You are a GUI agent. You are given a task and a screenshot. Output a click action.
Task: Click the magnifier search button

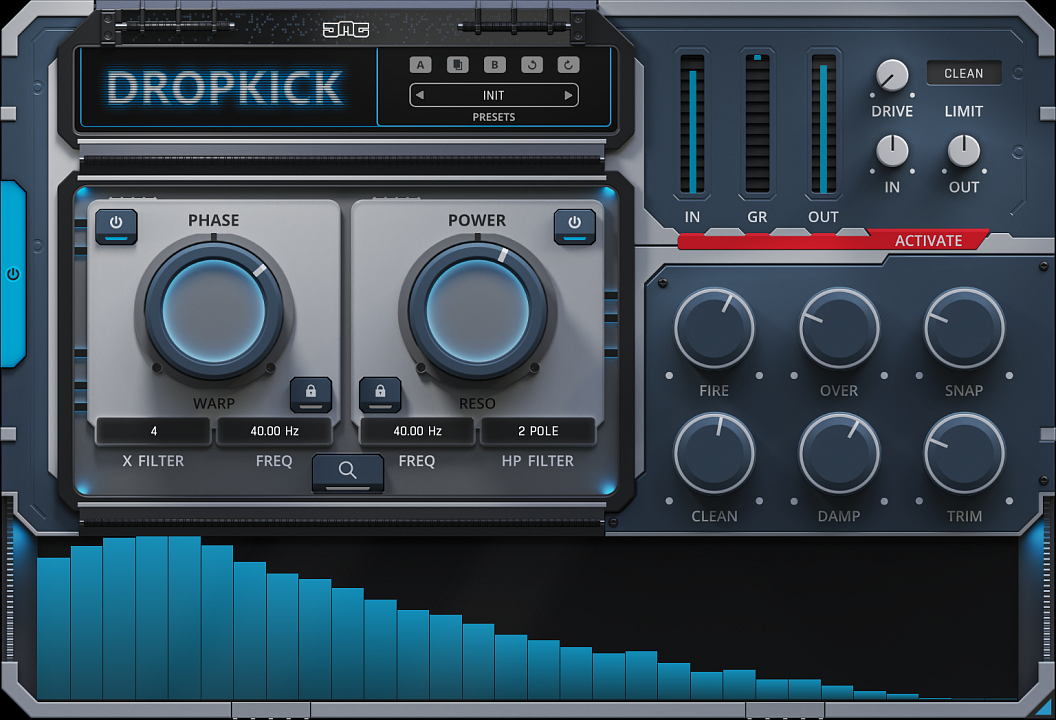click(347, 470)
